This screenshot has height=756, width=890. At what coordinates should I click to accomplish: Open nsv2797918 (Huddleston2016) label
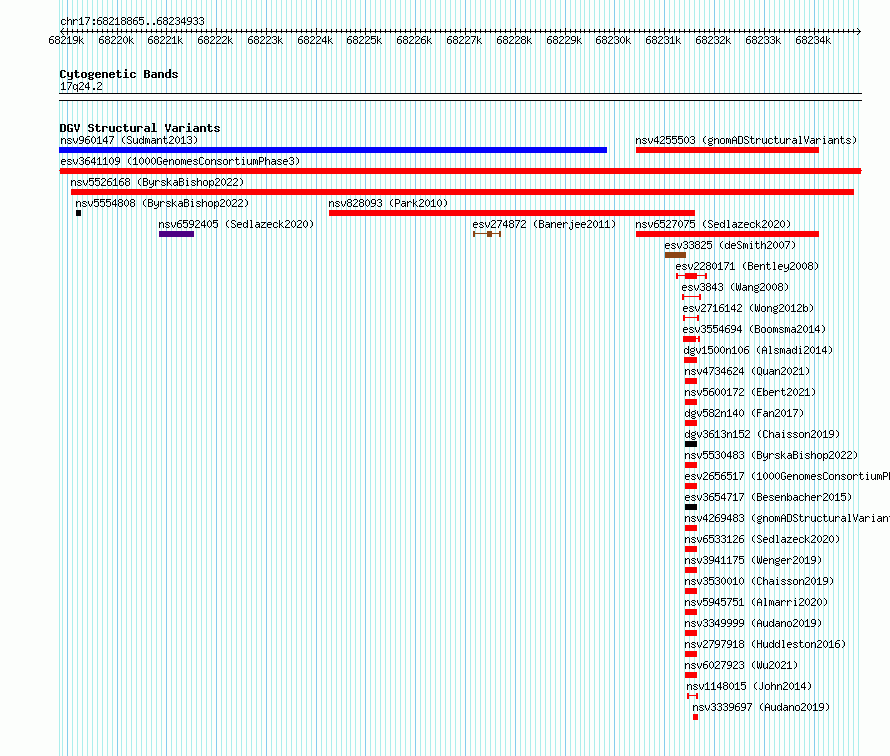[x=765, y=644]
